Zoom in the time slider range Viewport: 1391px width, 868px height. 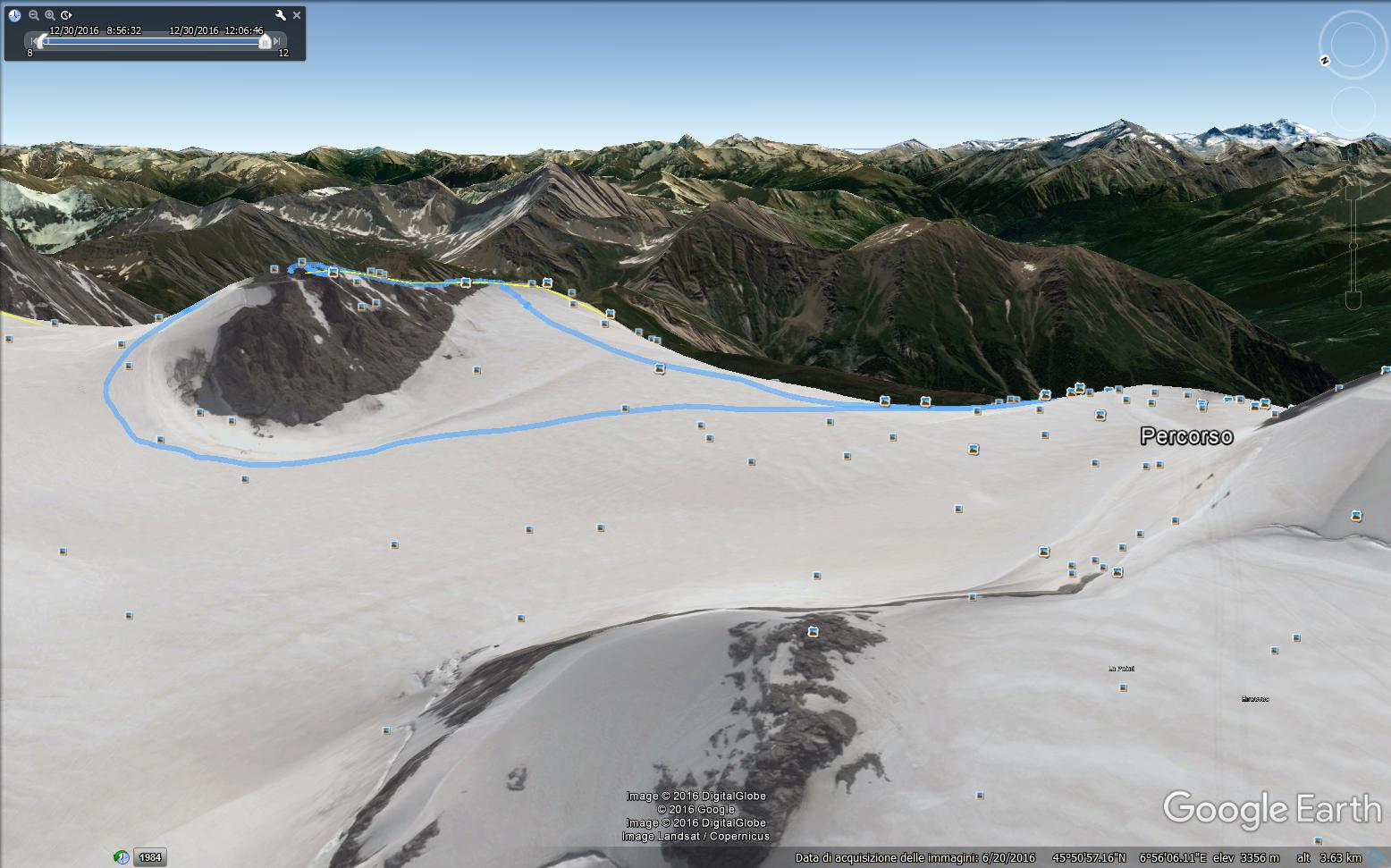tap(50, 15)
